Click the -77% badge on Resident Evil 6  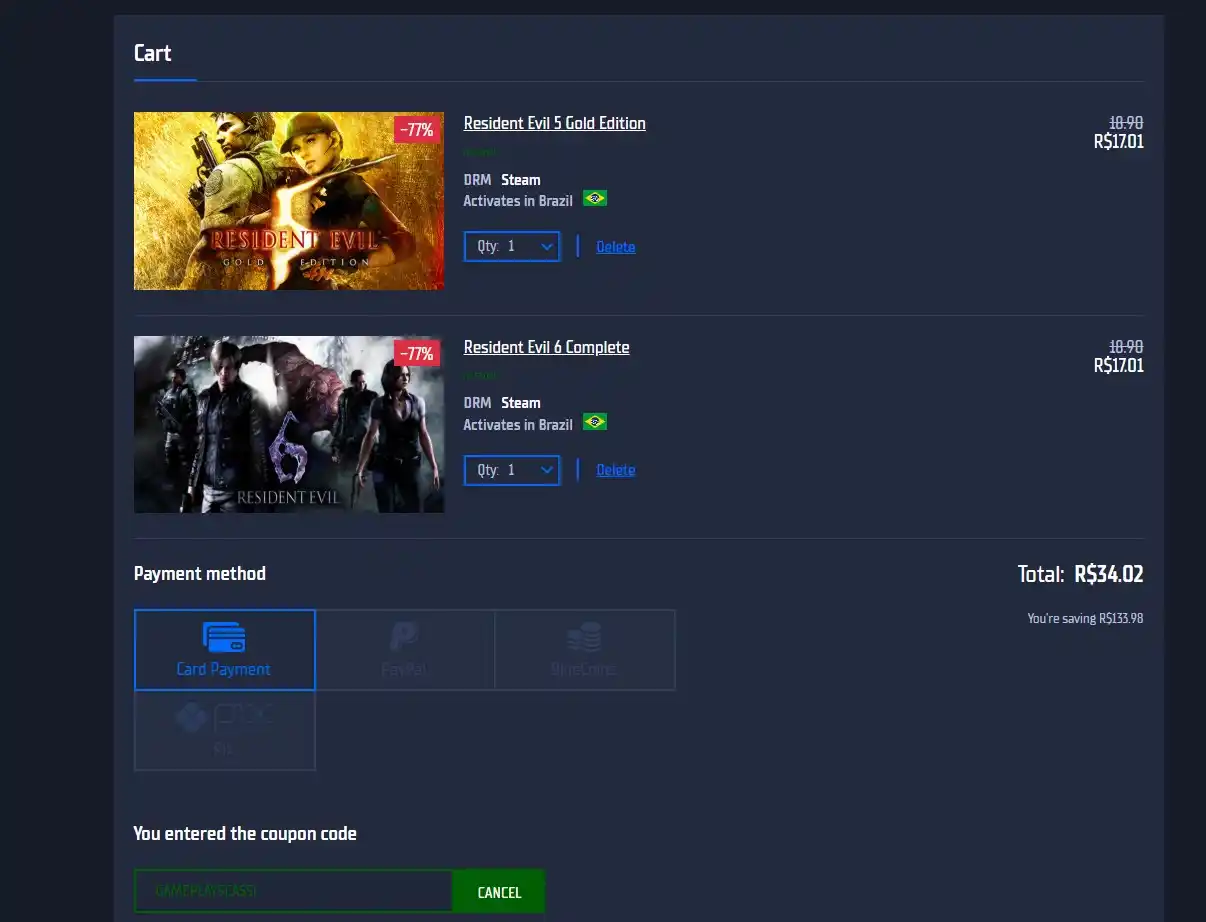pos(417,354)
